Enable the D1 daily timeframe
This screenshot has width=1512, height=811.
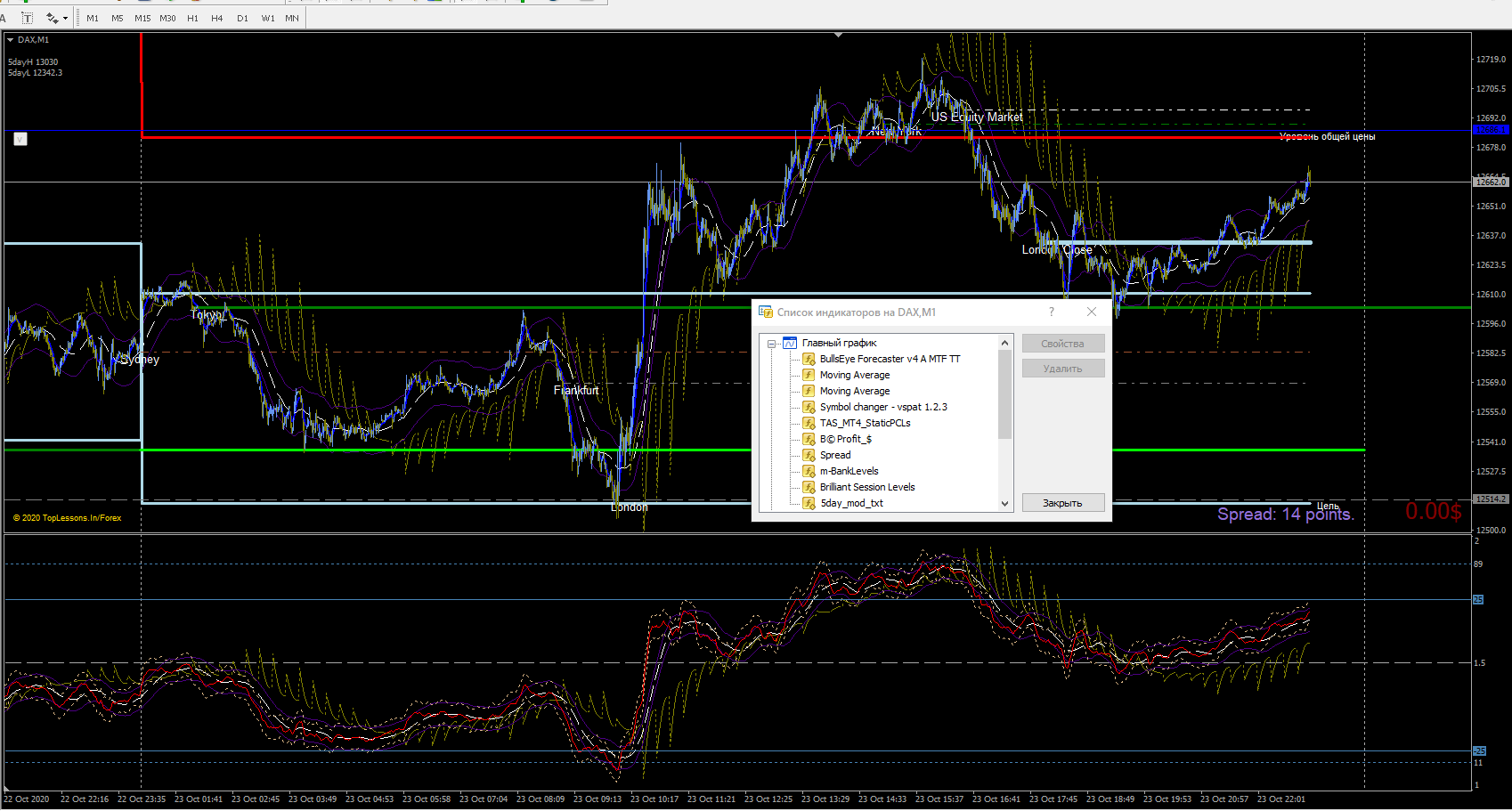[242, 18]
